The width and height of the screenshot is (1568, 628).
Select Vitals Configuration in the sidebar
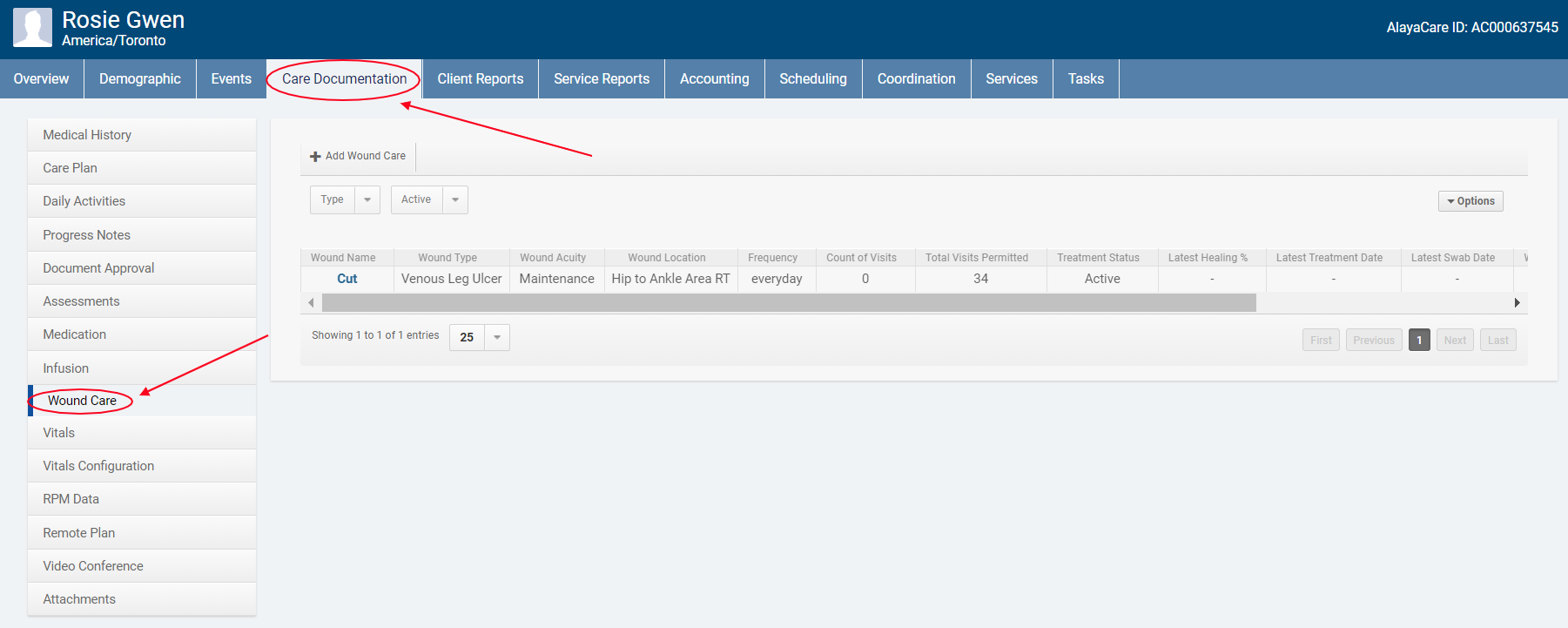[98, 466]
